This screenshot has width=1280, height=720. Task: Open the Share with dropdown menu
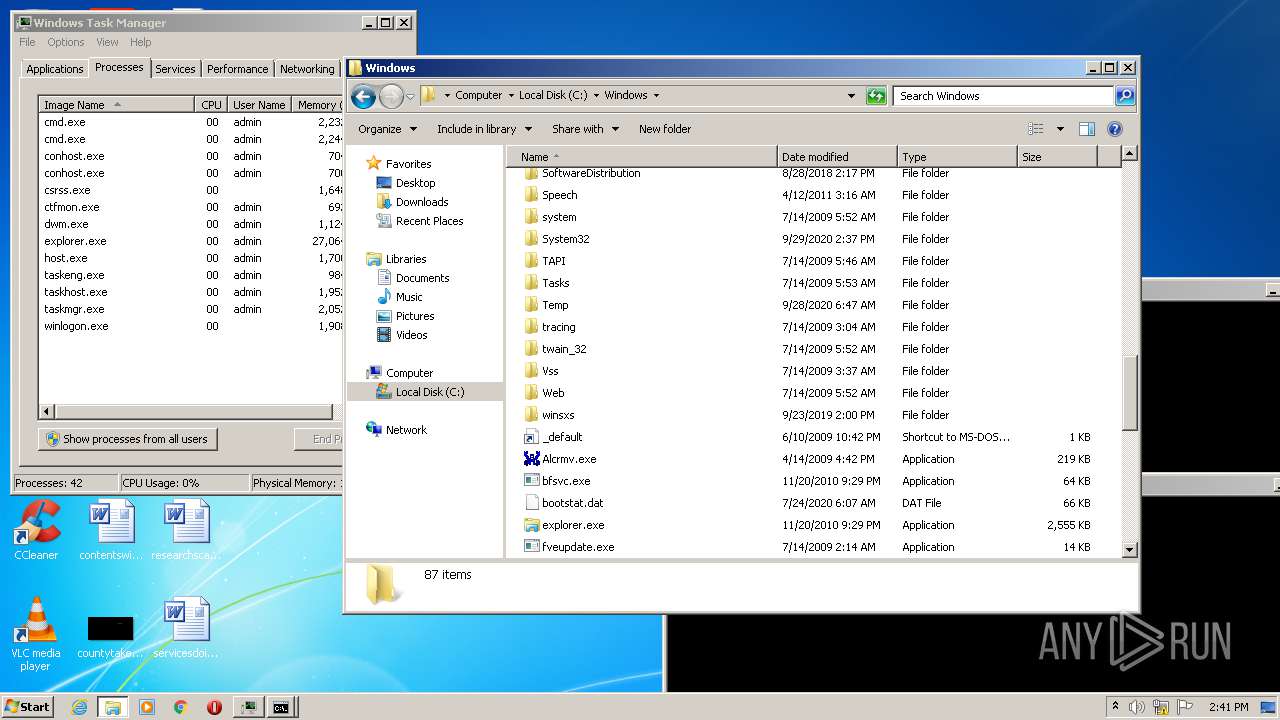tap(585, 129)
